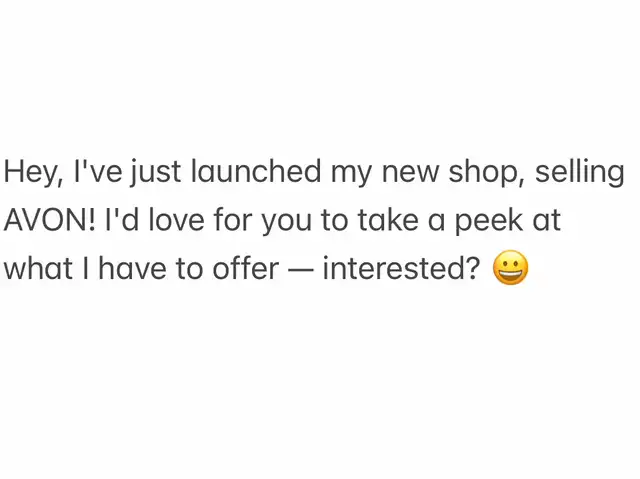Place cursor on the word "love"
This screenshot has width=640, height=479.
[x=176, y=220]
